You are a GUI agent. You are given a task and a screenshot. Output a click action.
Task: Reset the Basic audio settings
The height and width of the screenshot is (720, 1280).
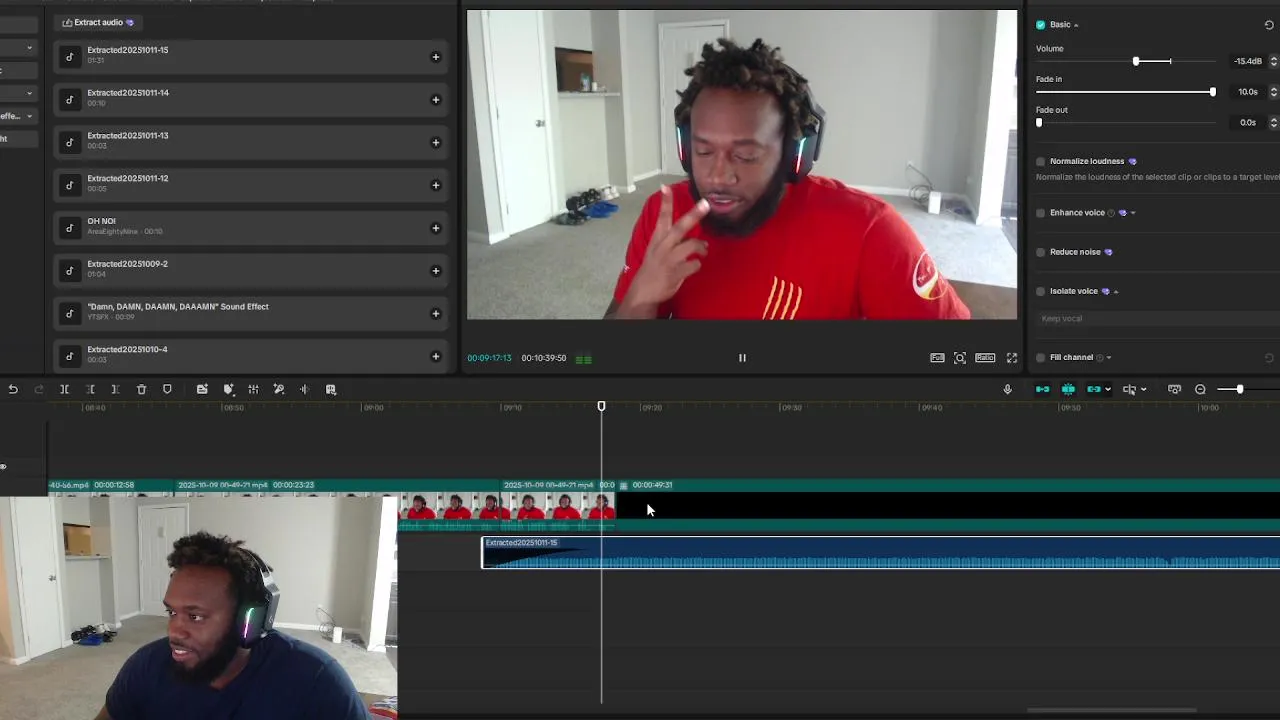1269,24
